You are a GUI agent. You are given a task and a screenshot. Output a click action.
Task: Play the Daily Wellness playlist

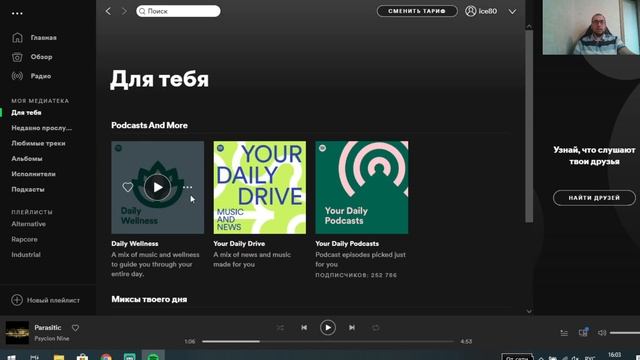tap(158, 187)
